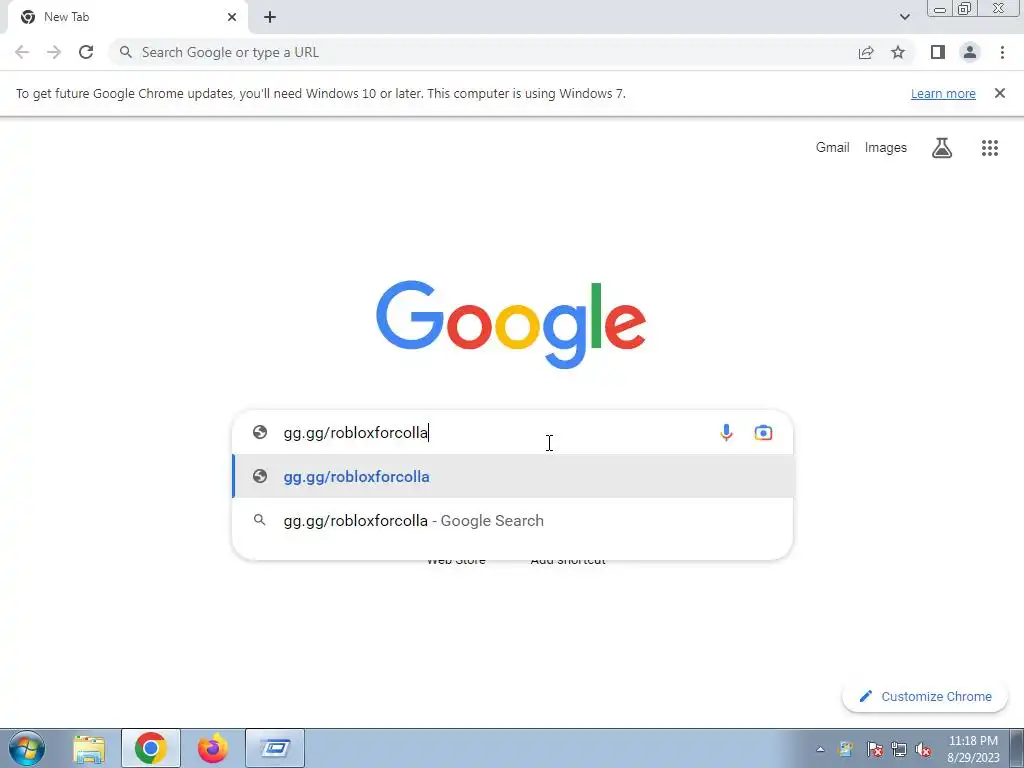Viewport: 1024px width, 768px height.
Task: Open the taskbar program next to Firefox
Action: [275, 748]
